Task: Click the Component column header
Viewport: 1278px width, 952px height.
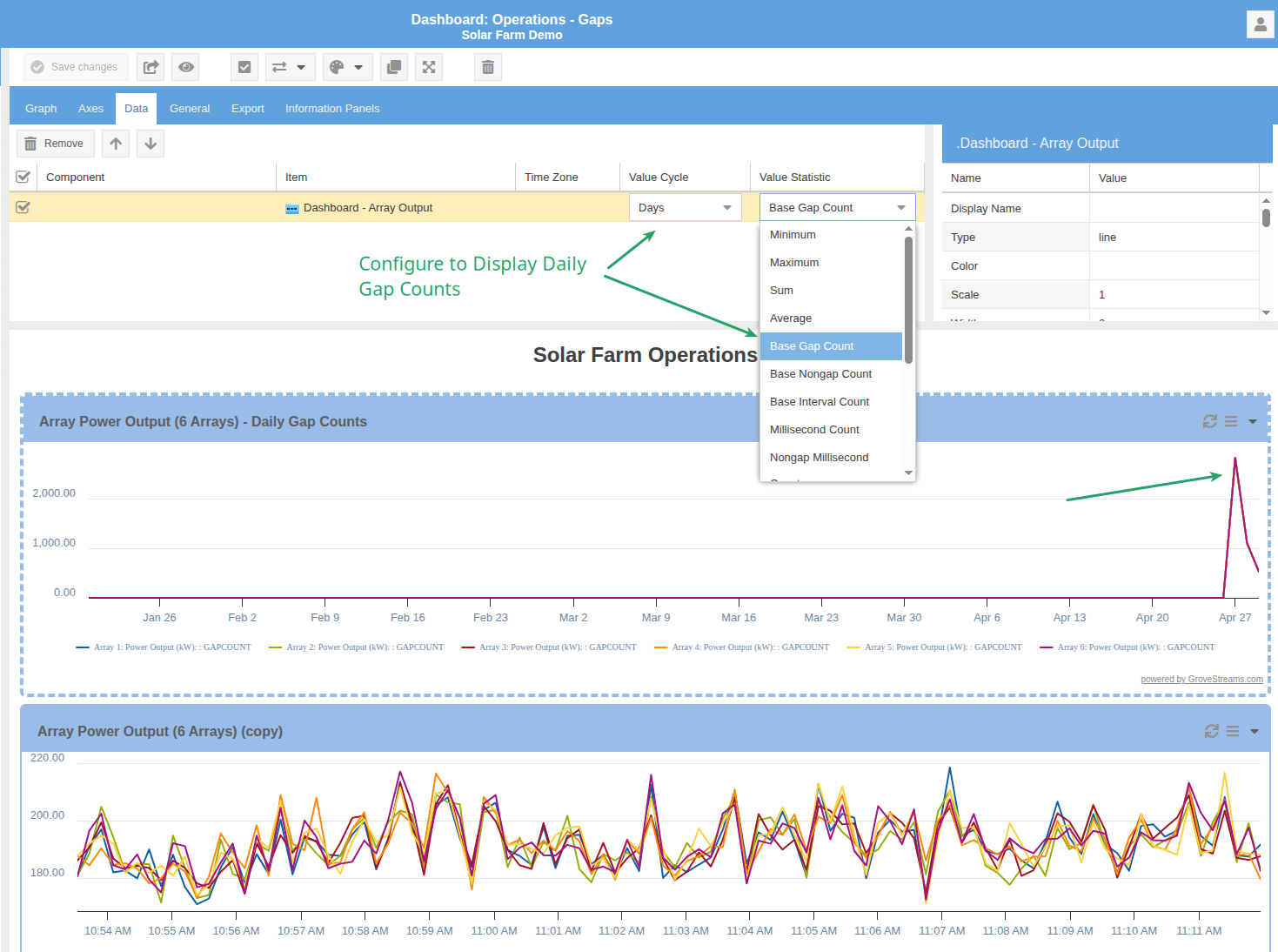Action: pyautogui.click(x=157, y=177)
